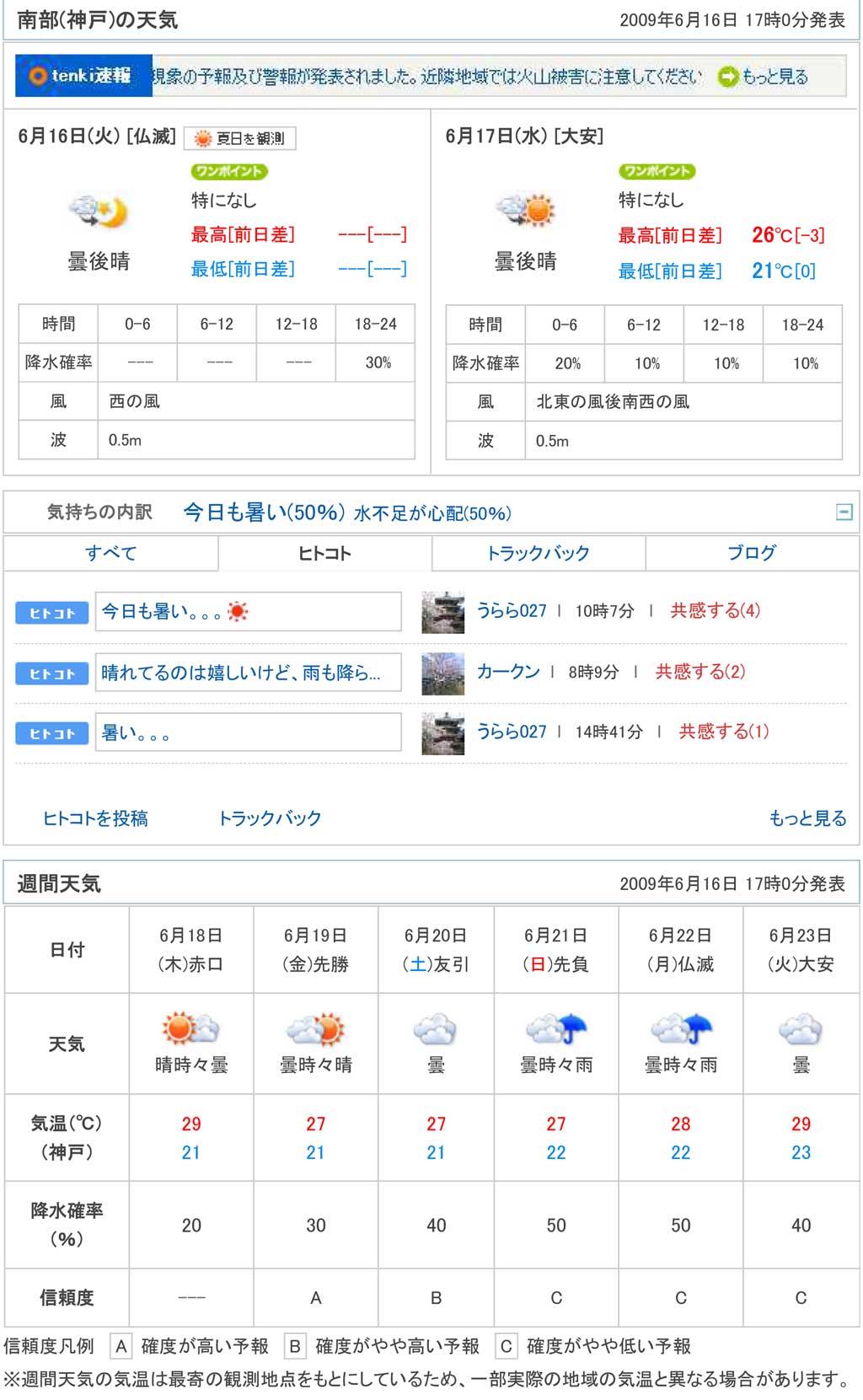Viewport: 863px width, 1400px height.
Task: Click the 今日も暑い comment text box
Action: (x=248, y=612)
